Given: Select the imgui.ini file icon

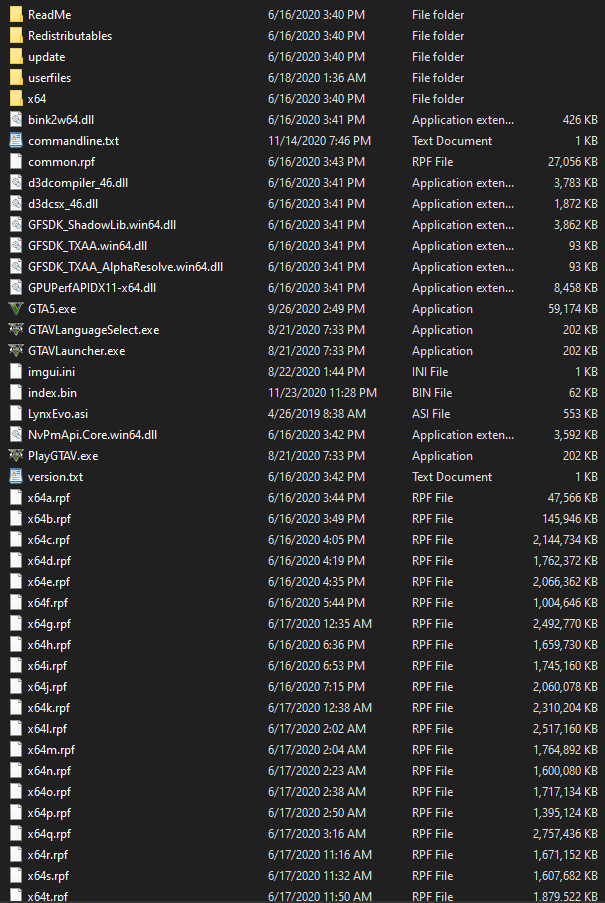Looking at the screenshot, I should point(16,371).
